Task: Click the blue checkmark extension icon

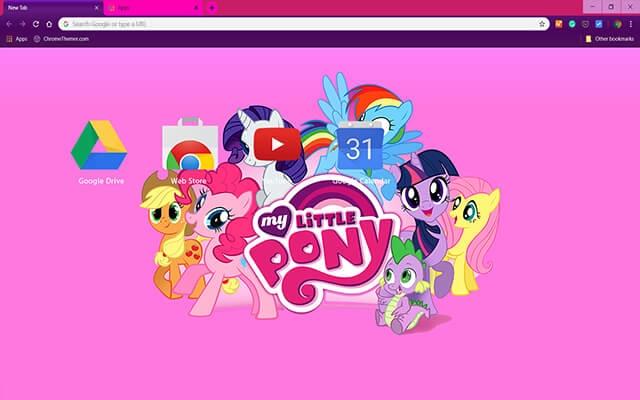Action: pos(599,24)
